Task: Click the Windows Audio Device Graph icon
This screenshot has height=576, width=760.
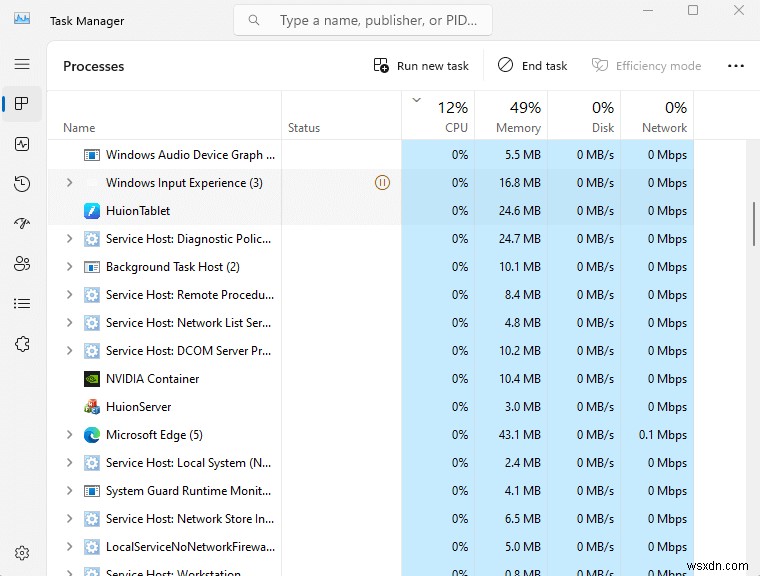Action: [92, 155]
